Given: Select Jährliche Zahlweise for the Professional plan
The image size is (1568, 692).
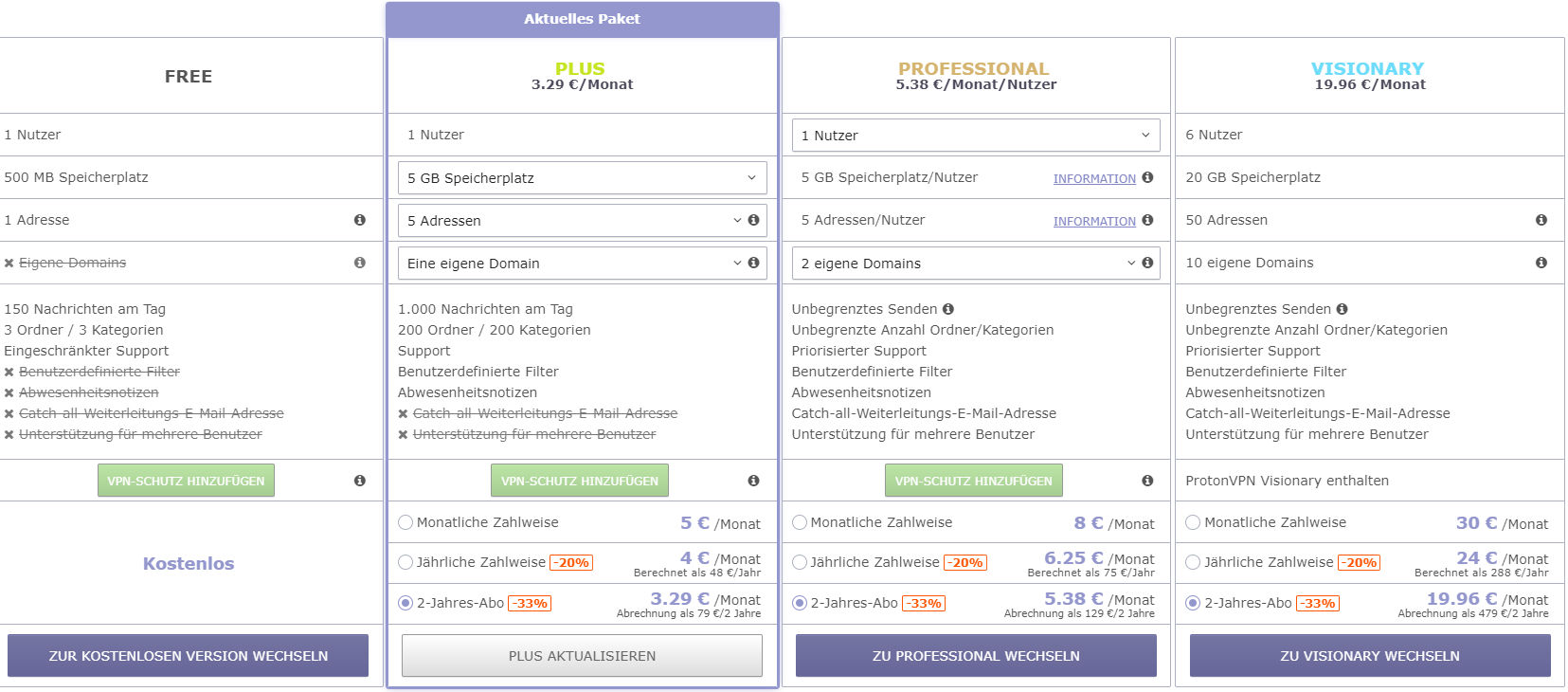Looking at the screenshot, I should [800, 562].
